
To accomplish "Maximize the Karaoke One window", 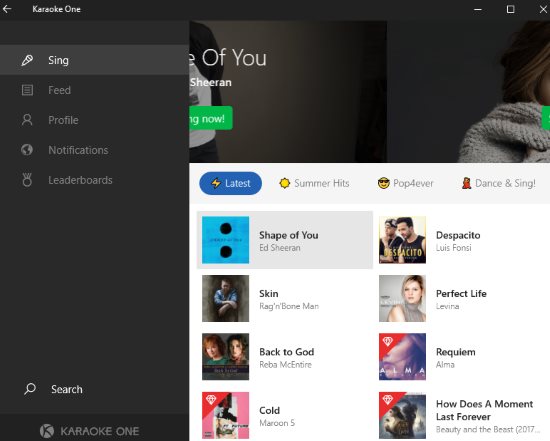I will coord(510,9).
